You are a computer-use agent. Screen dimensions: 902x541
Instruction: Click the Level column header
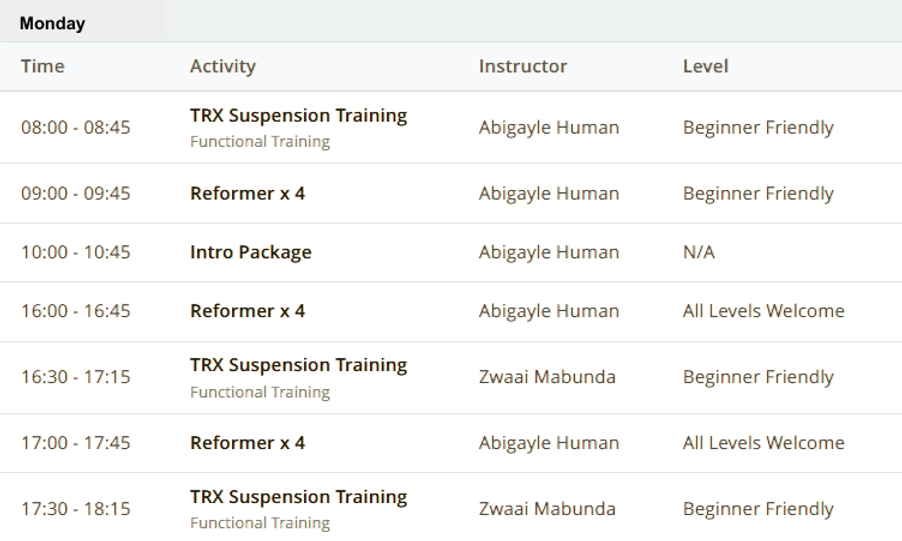click(705, 66)
